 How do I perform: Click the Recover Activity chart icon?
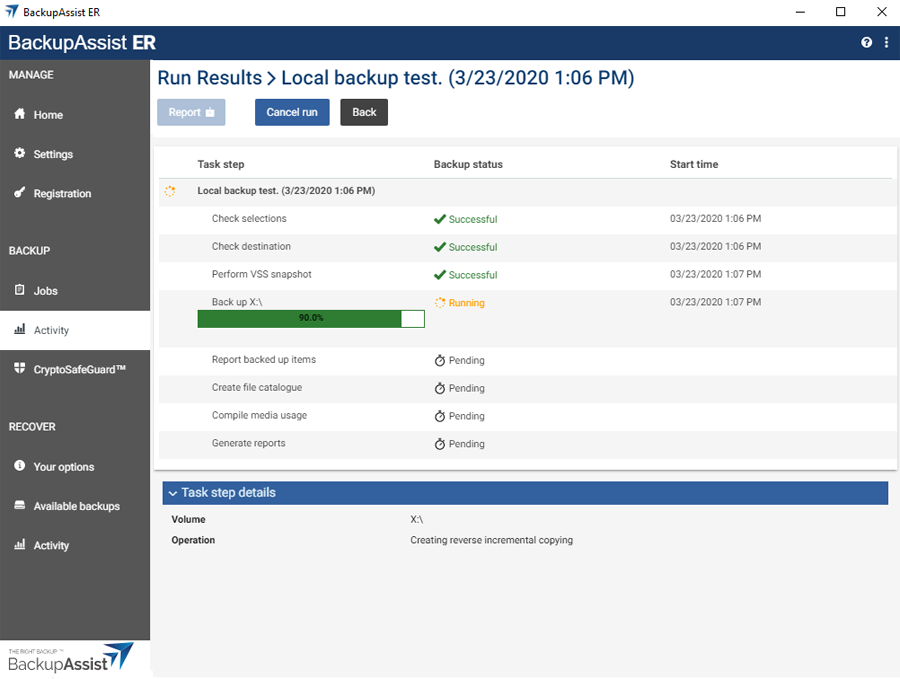[x=20, y=544]
